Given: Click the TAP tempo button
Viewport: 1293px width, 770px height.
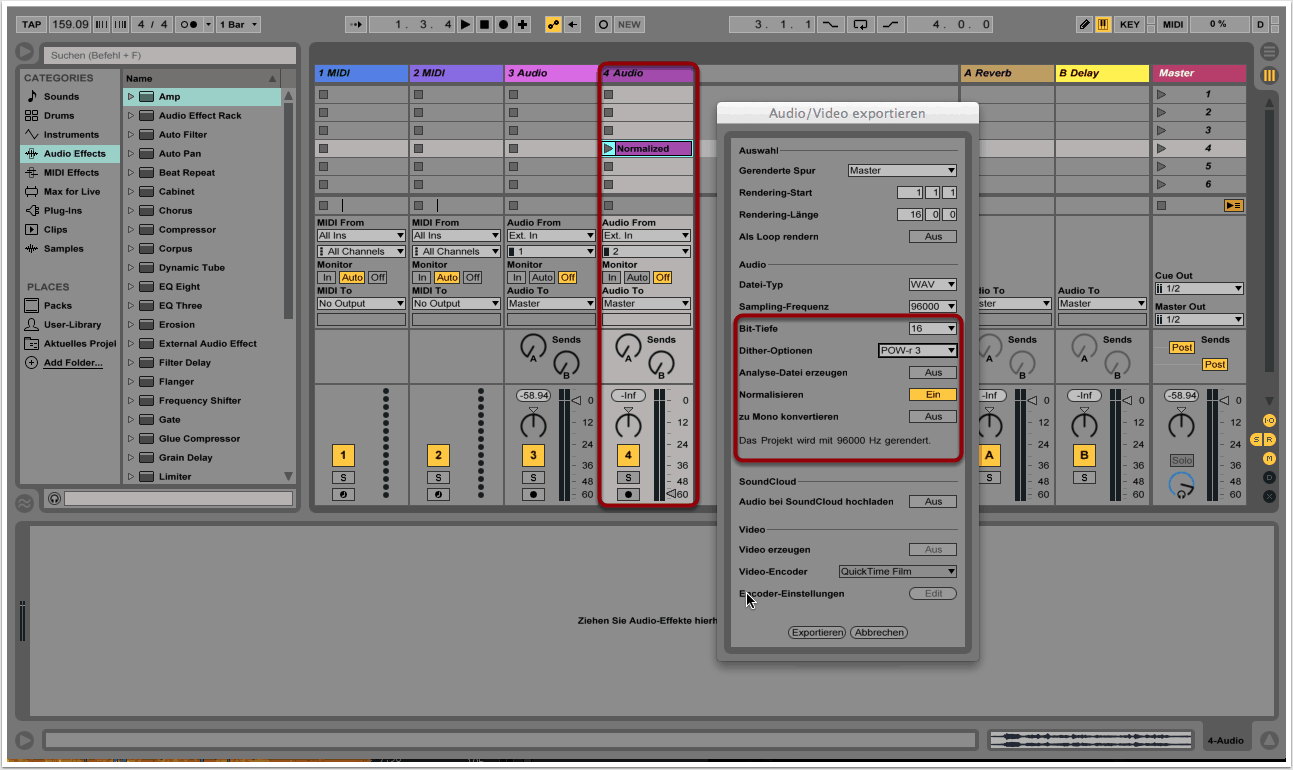Looking at the screenshot, I should pyautogui.click(x=31, y=24).
